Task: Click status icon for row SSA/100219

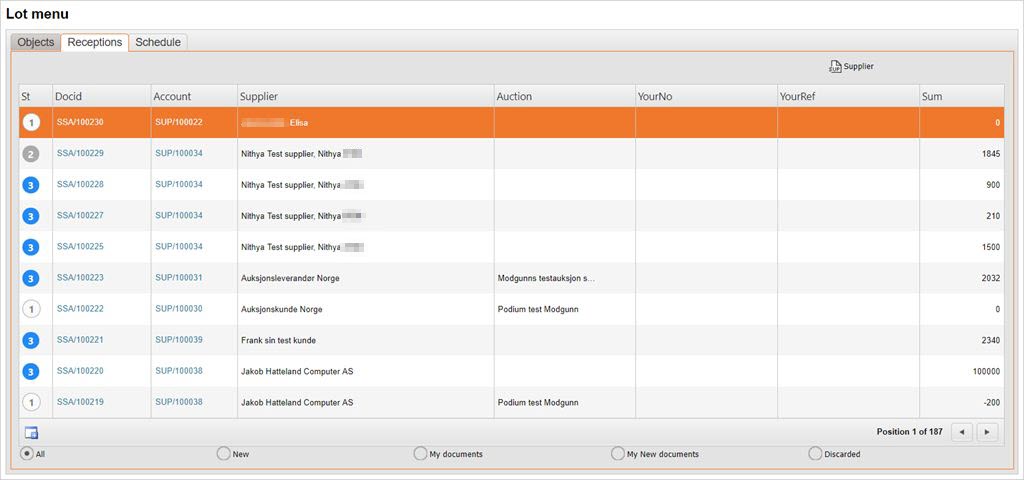Action: point(31,402)
